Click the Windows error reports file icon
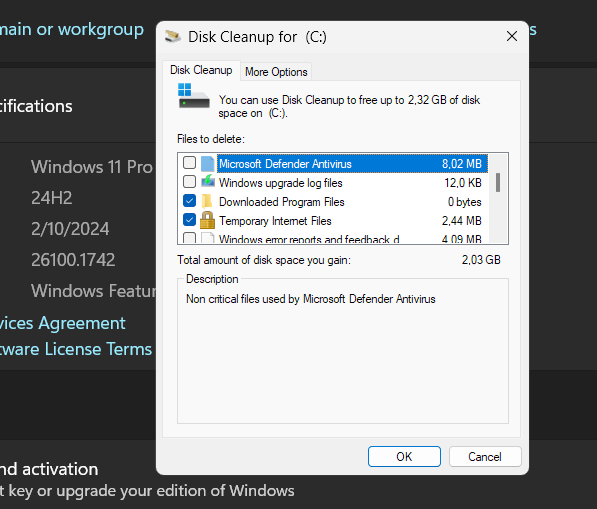Image resolution: width=597 pixels, height=509 pixels. coord(207,238)
